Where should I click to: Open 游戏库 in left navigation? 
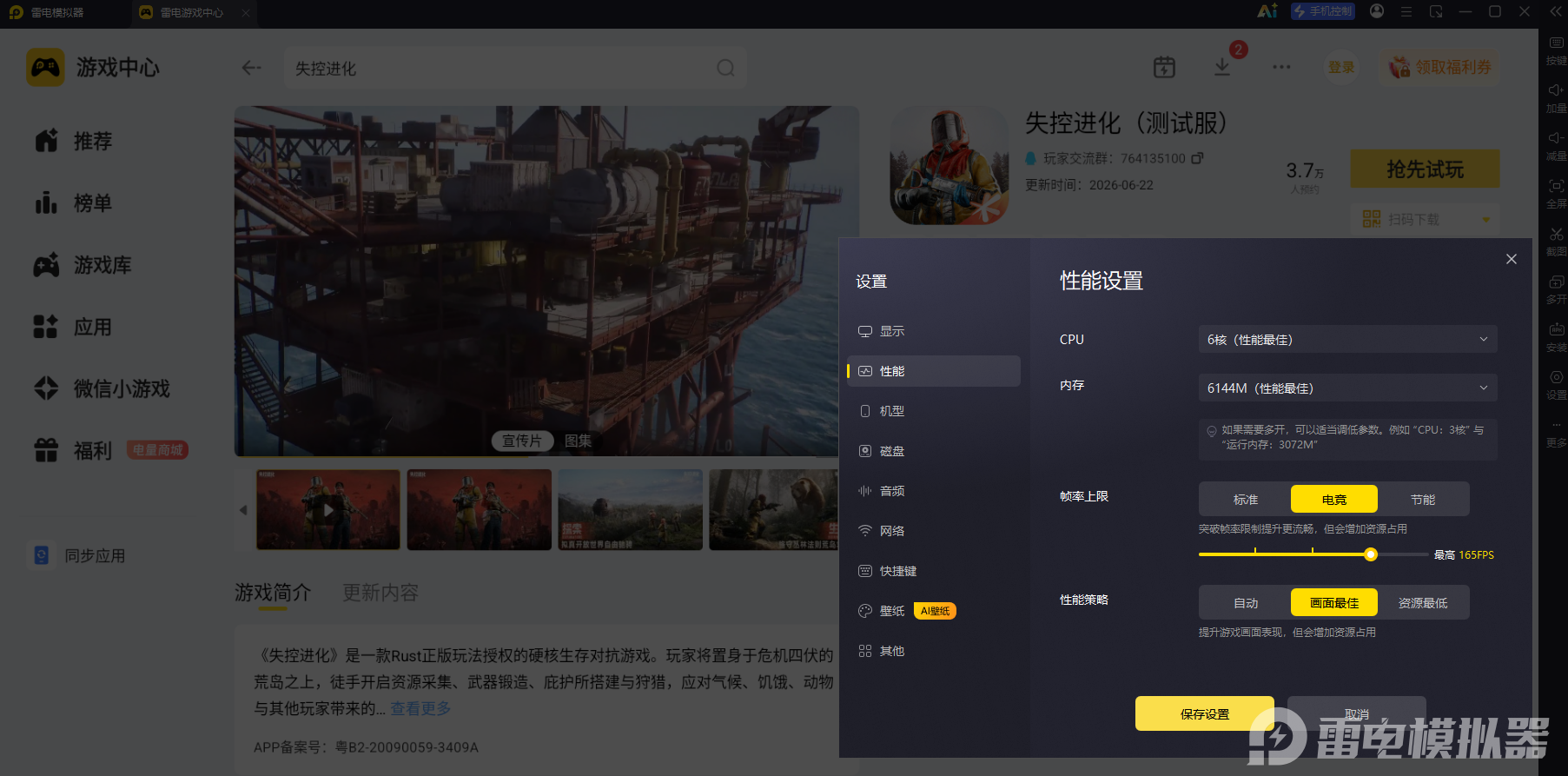click(83, 265)
